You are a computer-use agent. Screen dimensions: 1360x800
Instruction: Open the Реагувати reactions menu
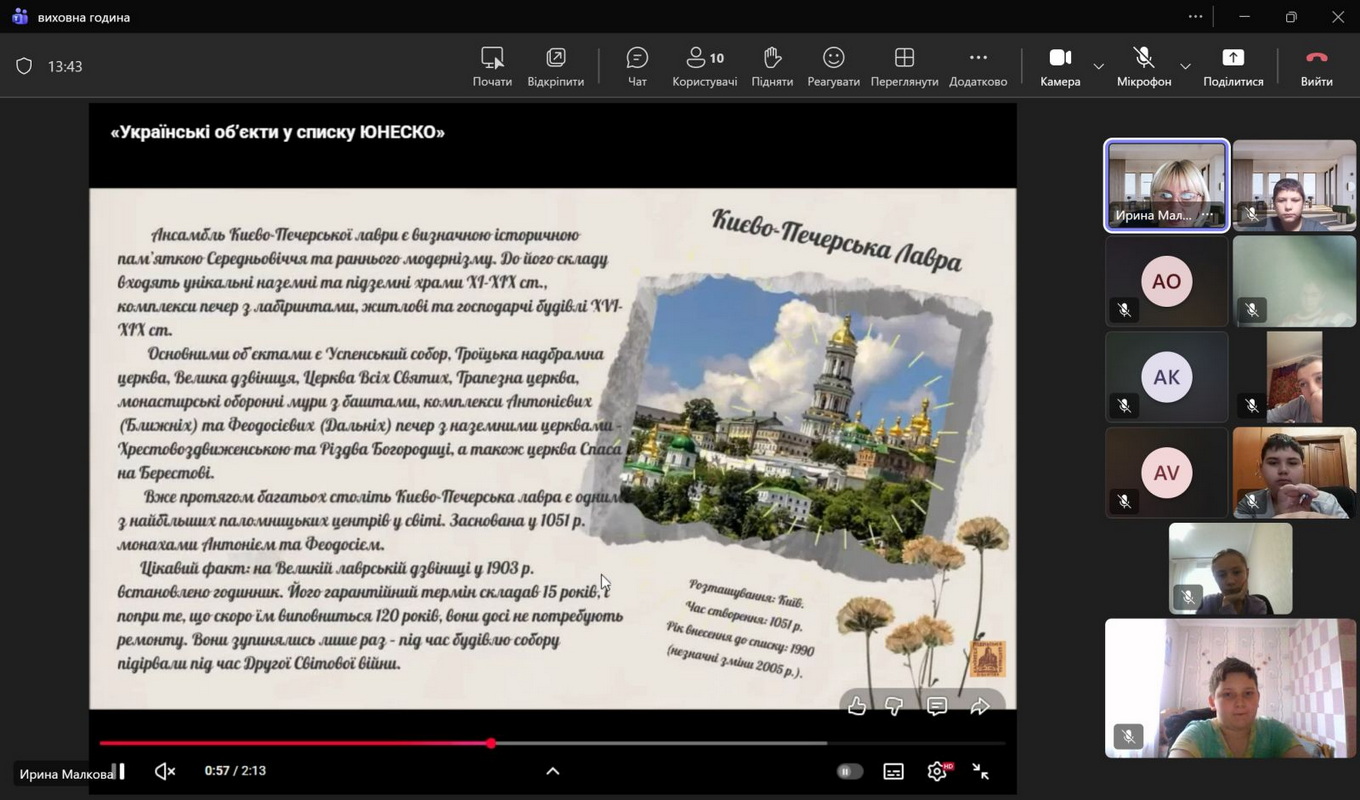(833, 67)
